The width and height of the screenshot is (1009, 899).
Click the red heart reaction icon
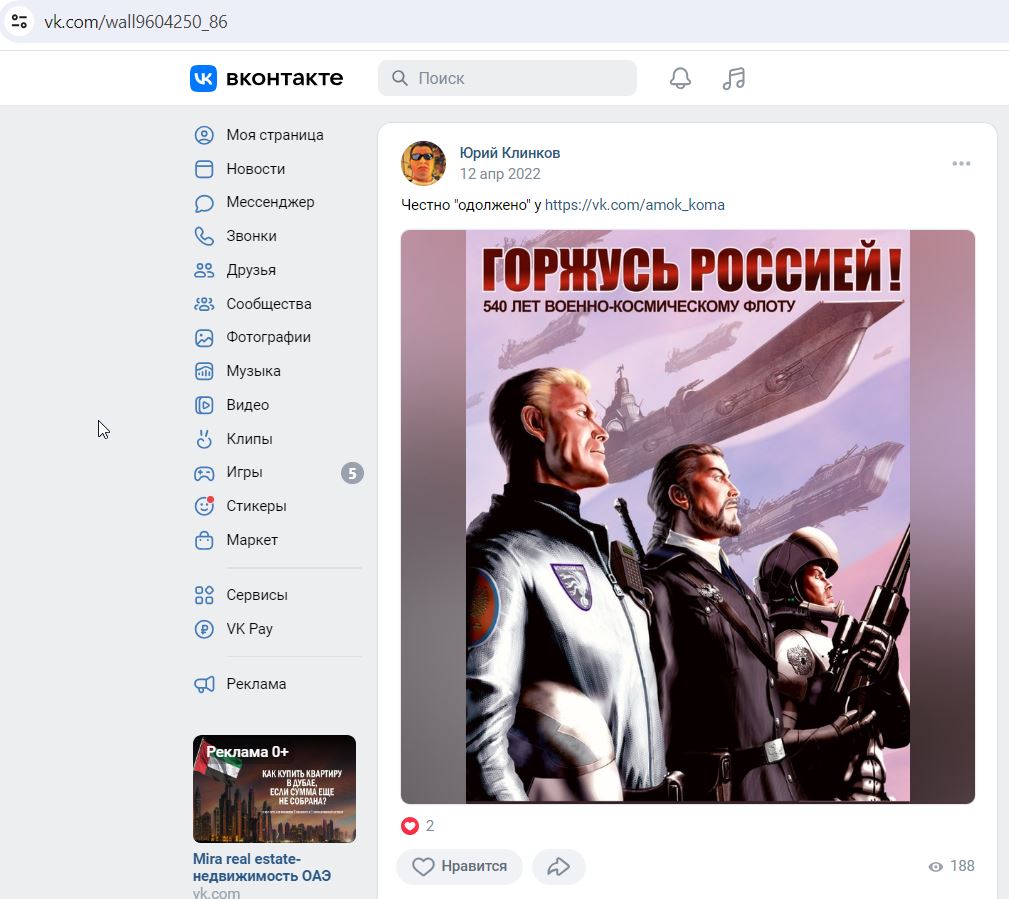(x=410, y=826)
